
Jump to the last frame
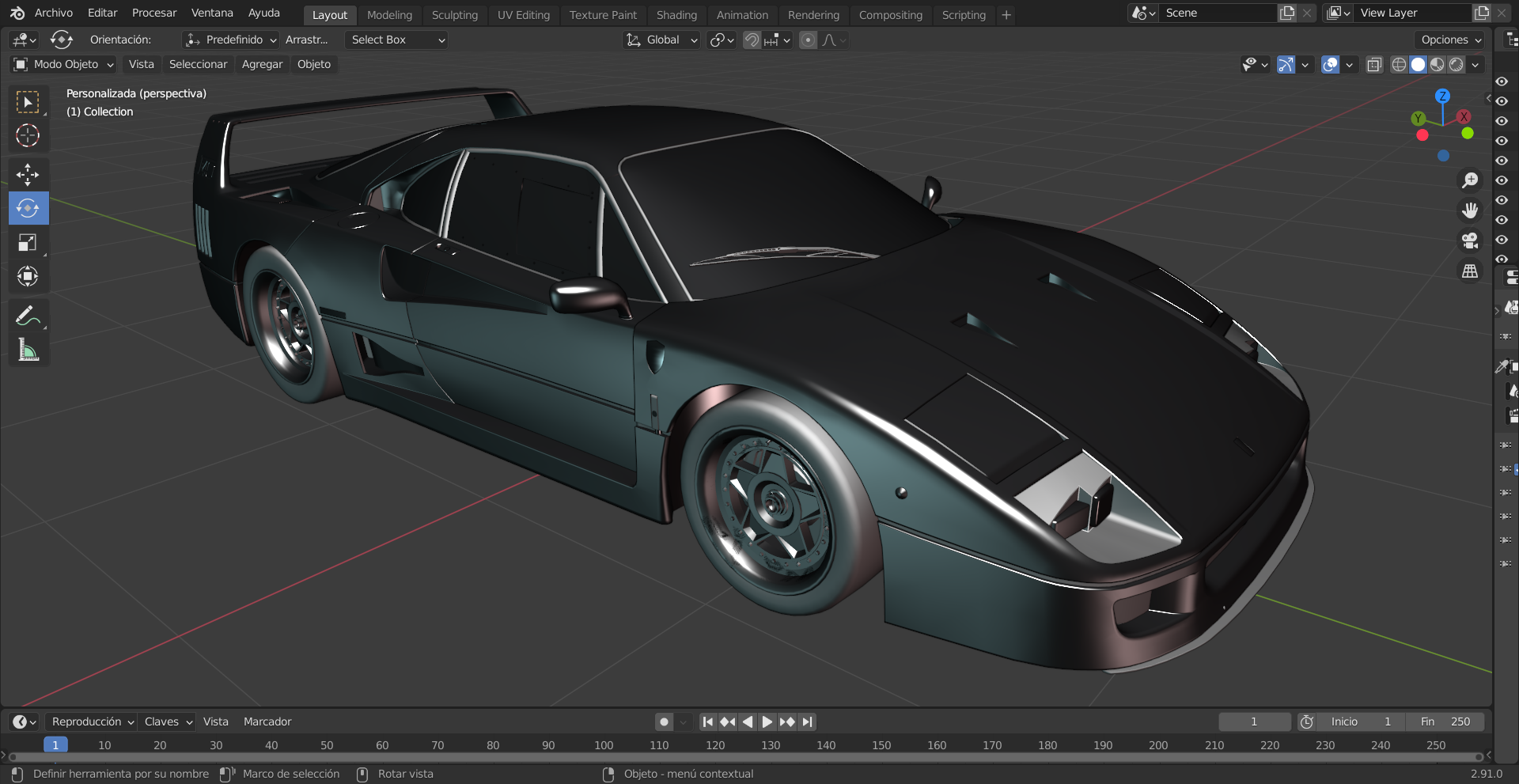coord(807,722)
